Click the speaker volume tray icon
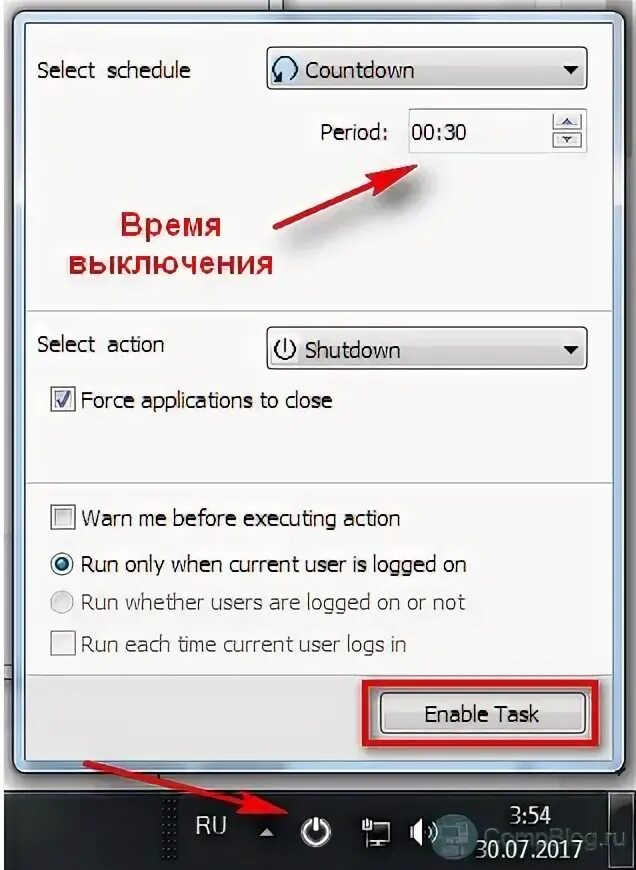636x870 pixels. (x=423, y=832)
